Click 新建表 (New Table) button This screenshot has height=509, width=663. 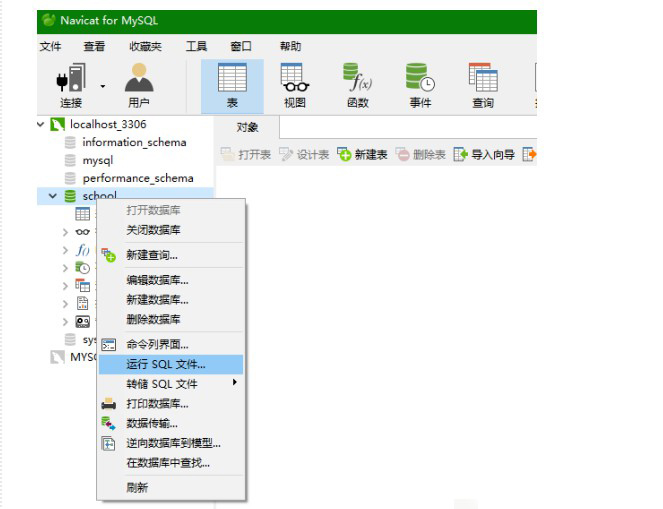(x=362, y=154)
